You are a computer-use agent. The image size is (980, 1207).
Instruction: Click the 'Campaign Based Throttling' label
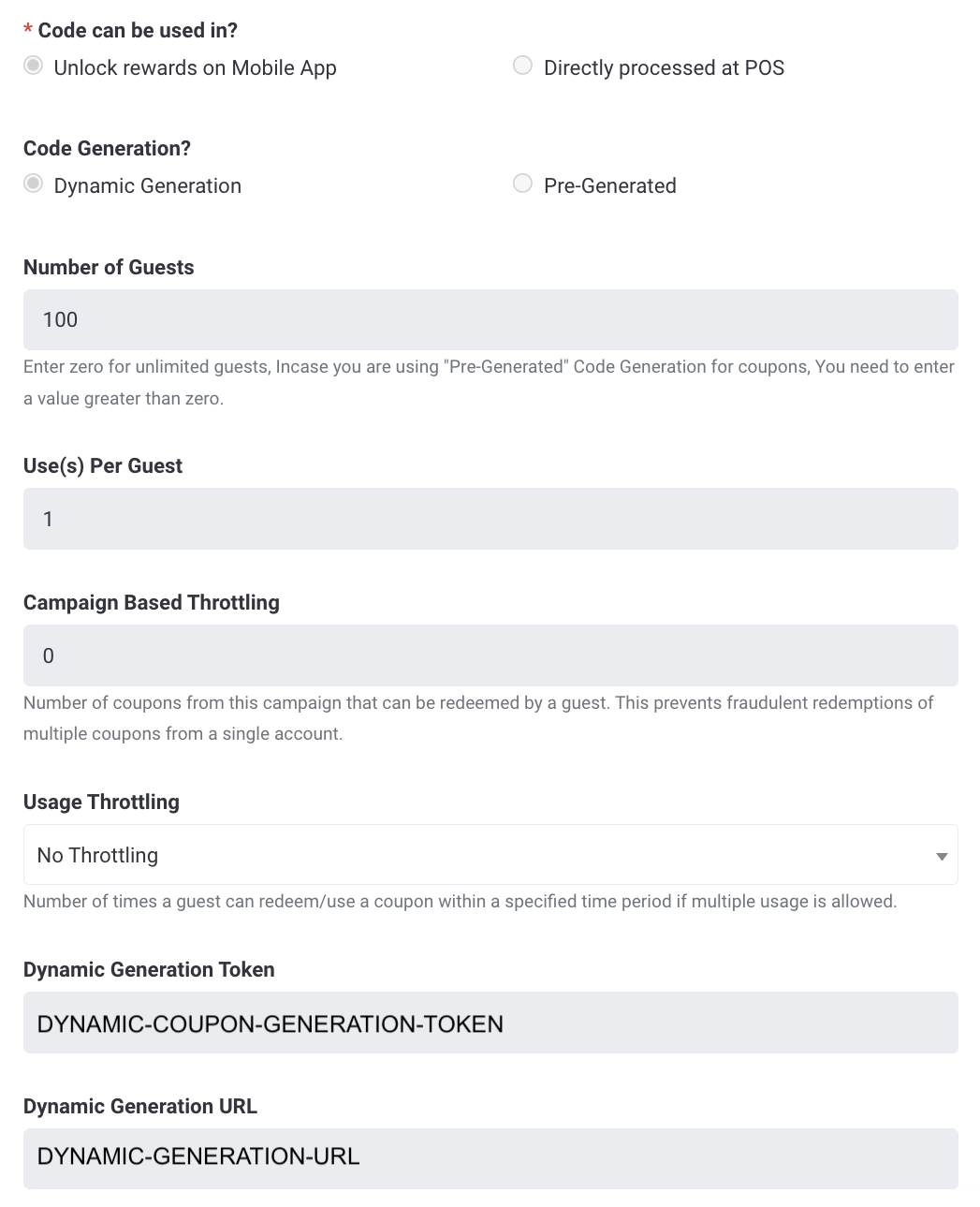click(152, 602)
